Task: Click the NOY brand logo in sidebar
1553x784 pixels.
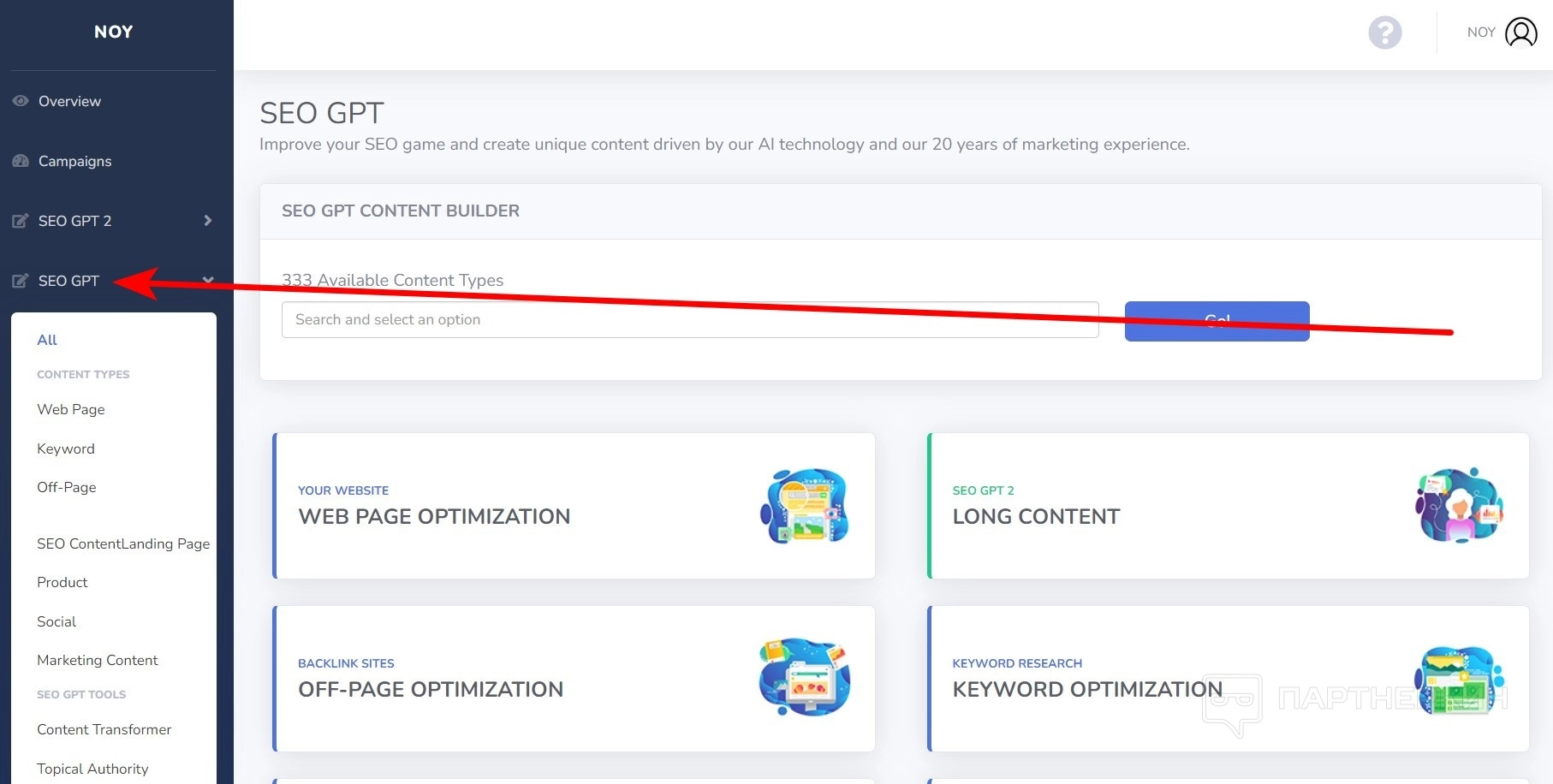Action: [x=114, y=32]
